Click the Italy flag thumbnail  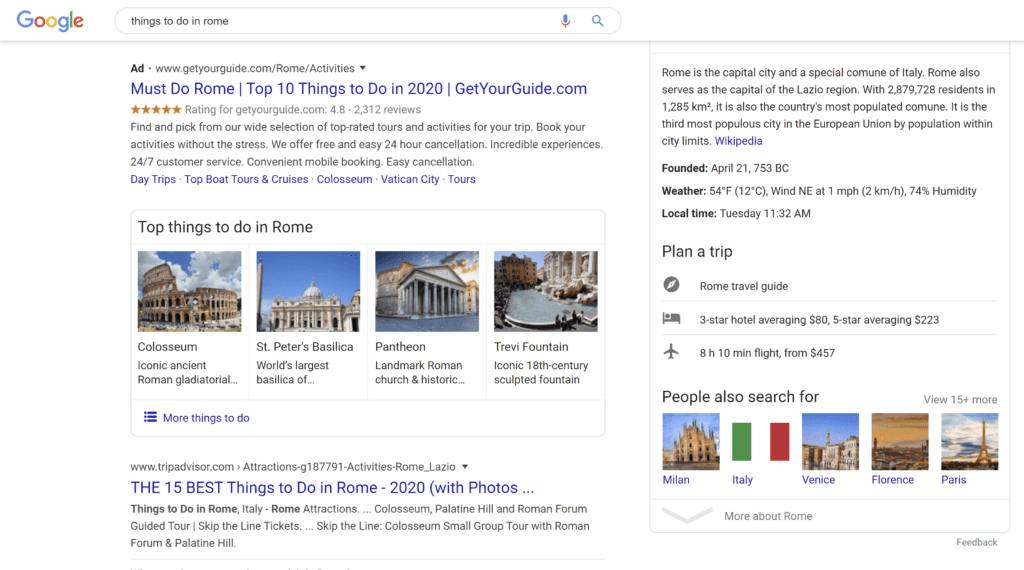[760, 441]
